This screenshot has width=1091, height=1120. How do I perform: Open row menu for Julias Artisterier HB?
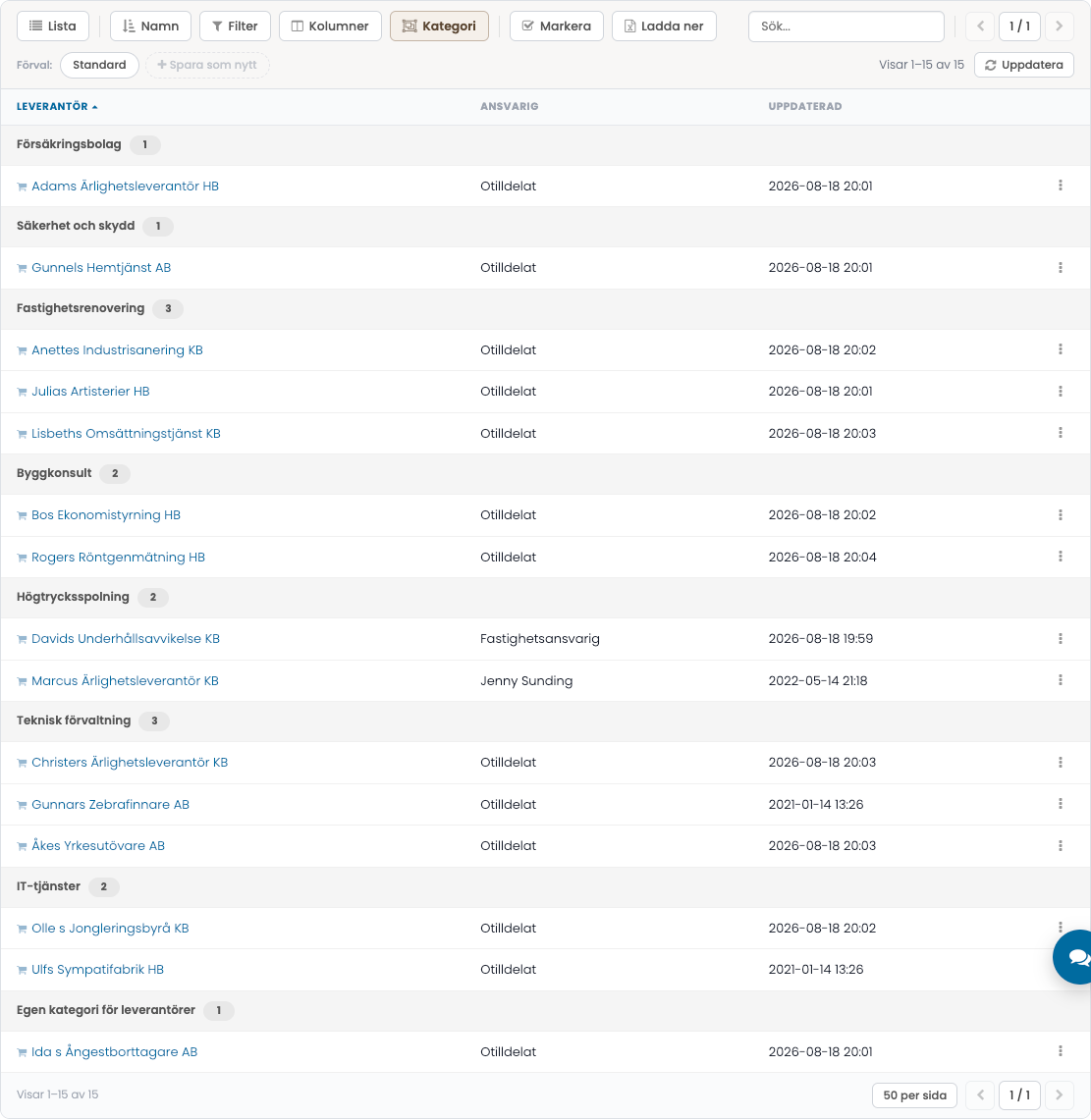1060,392
